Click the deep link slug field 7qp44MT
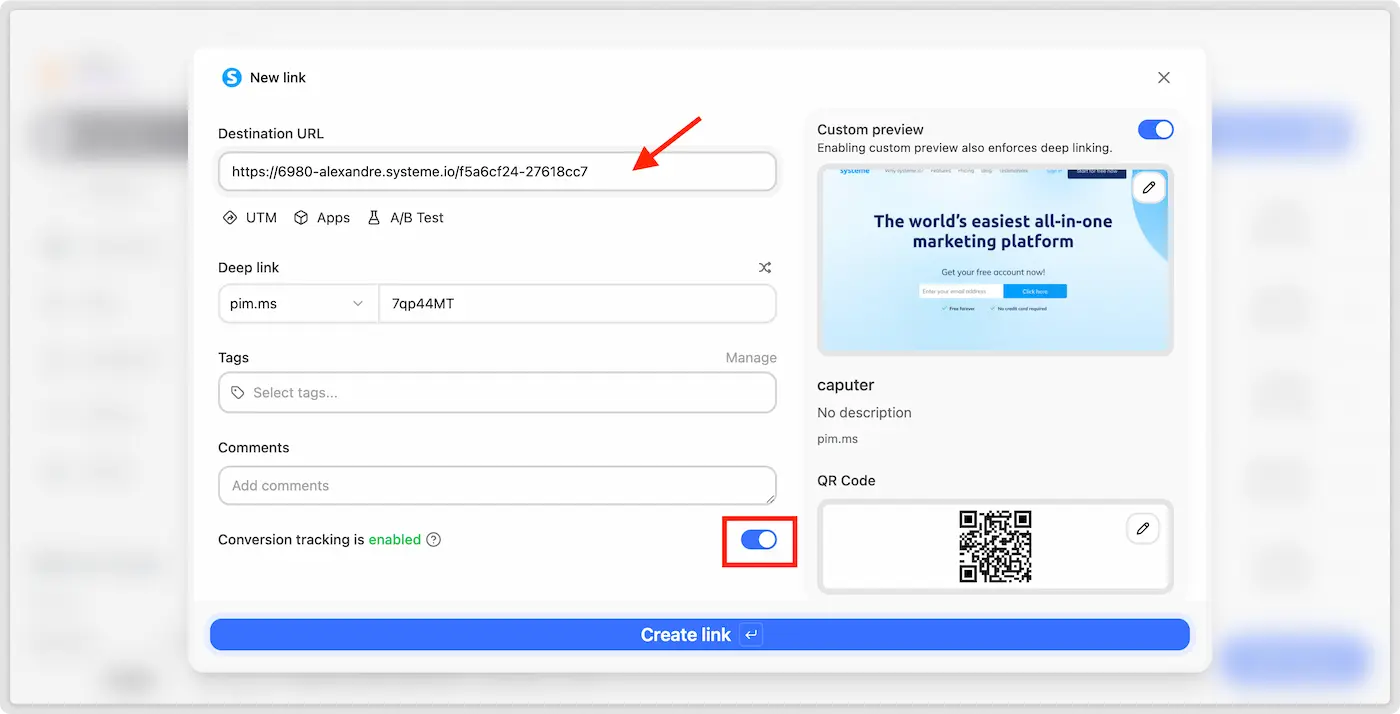 click(x=577, y=304)
